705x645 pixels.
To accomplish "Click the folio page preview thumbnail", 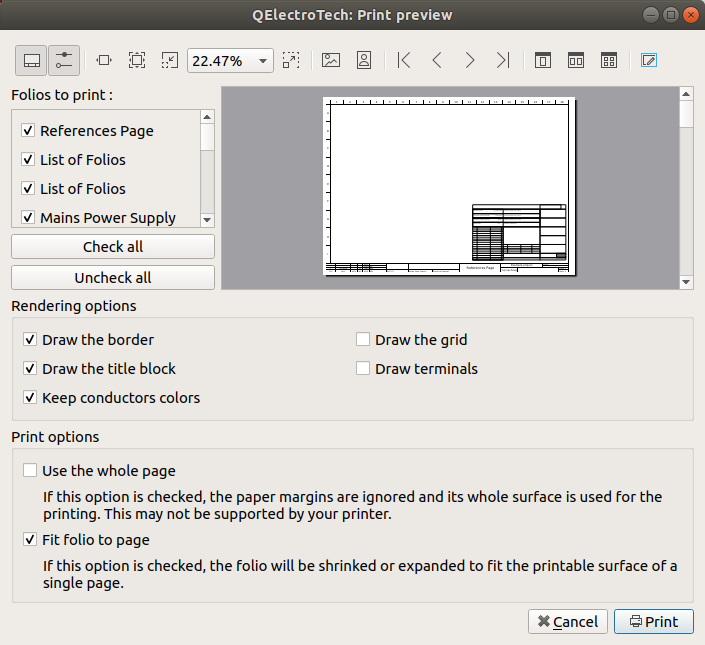I will [449, 186].
